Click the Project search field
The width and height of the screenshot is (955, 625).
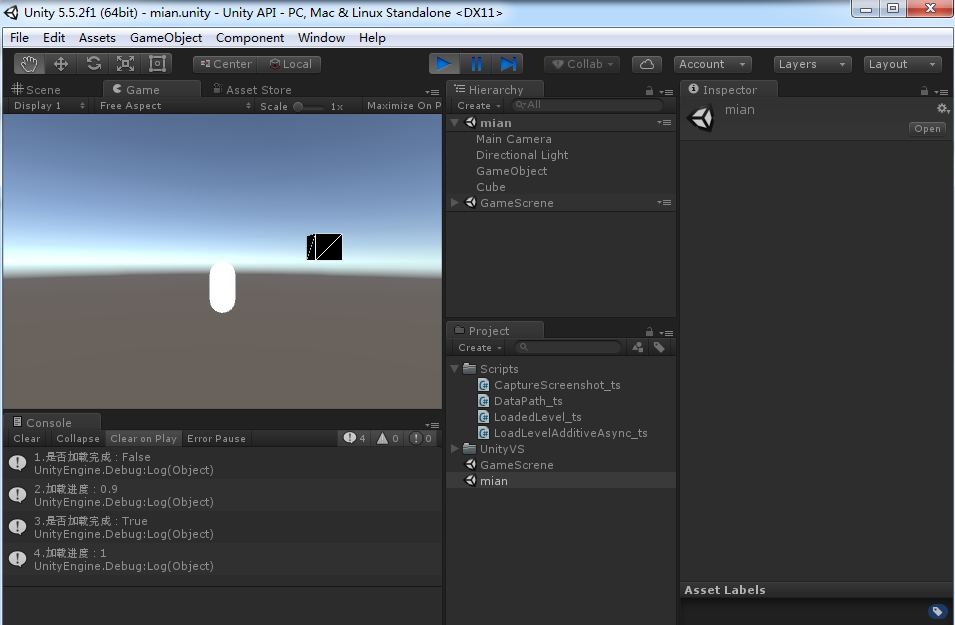point(568,347)
